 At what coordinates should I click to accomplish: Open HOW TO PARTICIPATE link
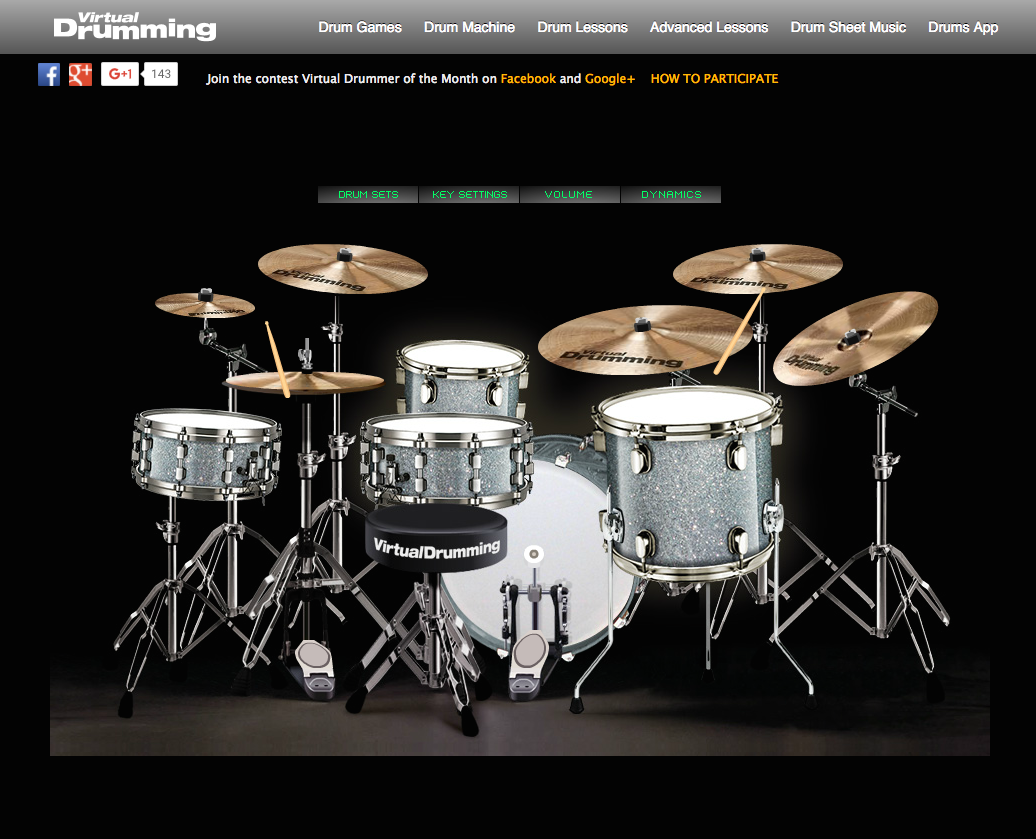pyautogui.click(x=714, y=79)
